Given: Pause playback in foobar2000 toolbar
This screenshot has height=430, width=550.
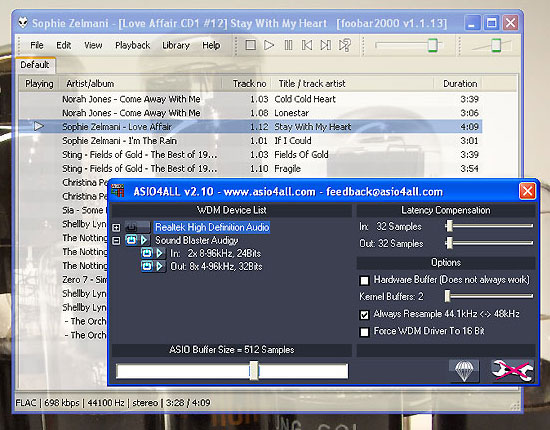Looking at the screenshot, I should (288, 45).
